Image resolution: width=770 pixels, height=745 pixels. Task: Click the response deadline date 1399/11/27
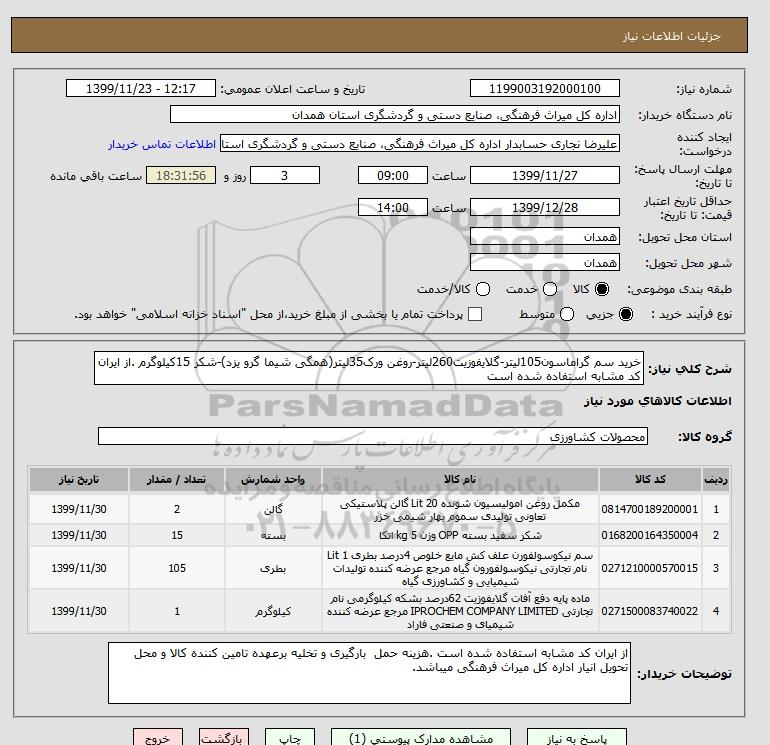tap(545, 175)
